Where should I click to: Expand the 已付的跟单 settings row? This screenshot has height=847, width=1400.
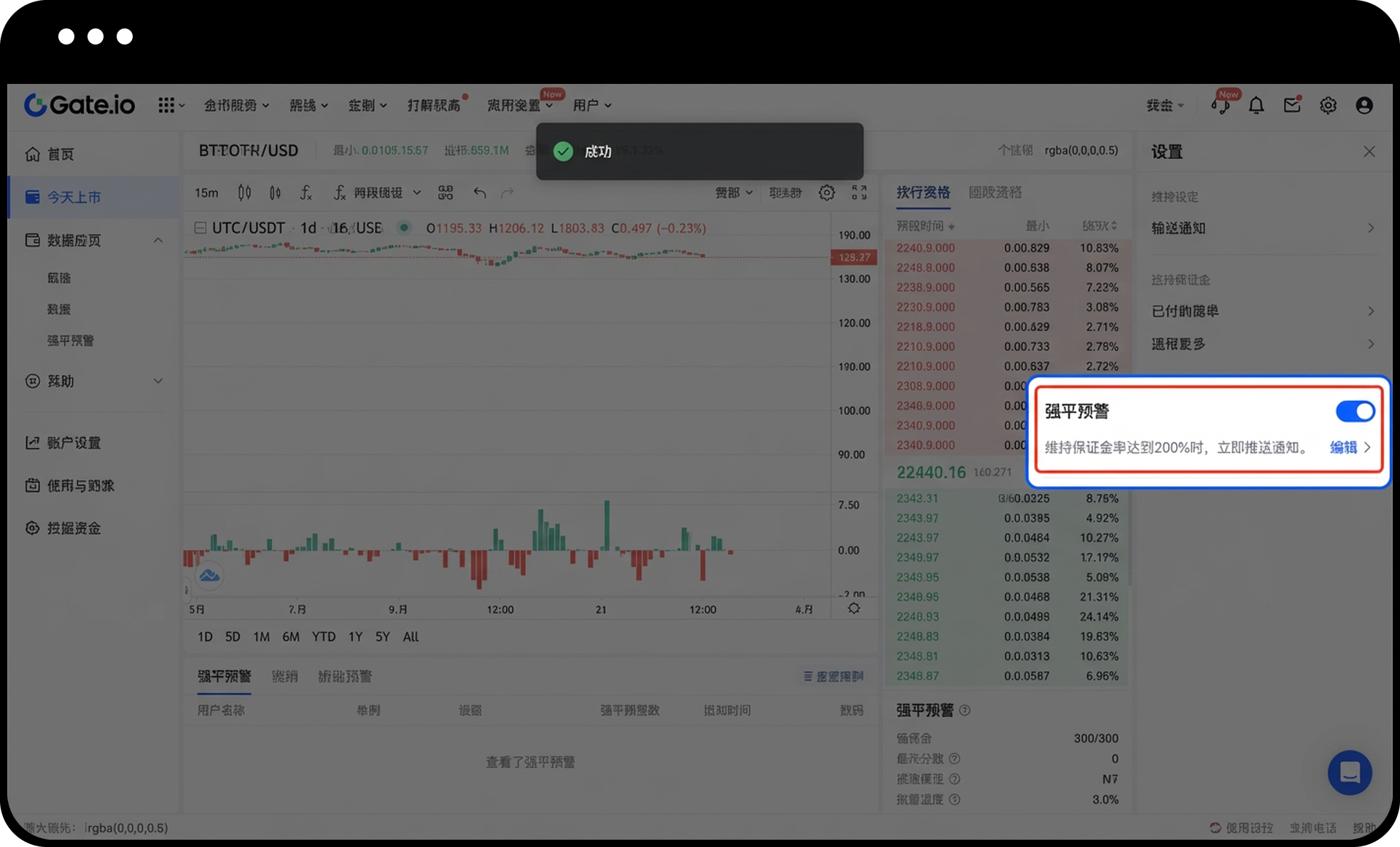click(x=1264, y=312)
